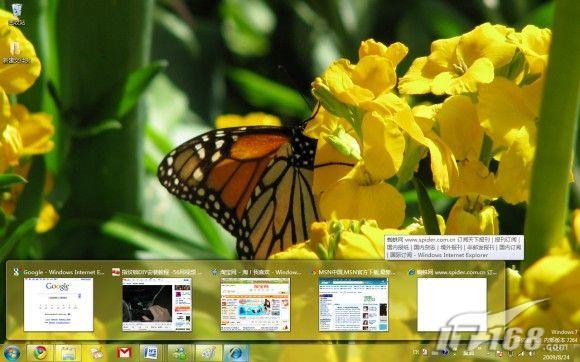
Task: Click the spider.com.cn preview favicon
Action: click(x=411, y=273)
